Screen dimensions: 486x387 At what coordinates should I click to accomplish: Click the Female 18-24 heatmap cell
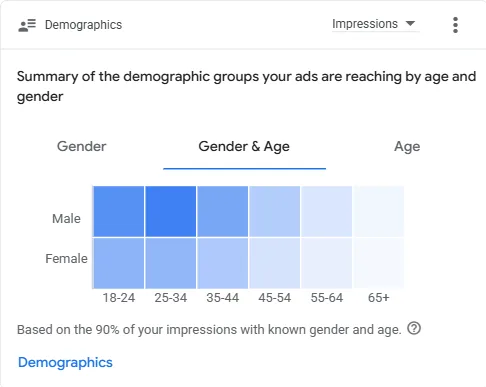(x=119, y=263)
